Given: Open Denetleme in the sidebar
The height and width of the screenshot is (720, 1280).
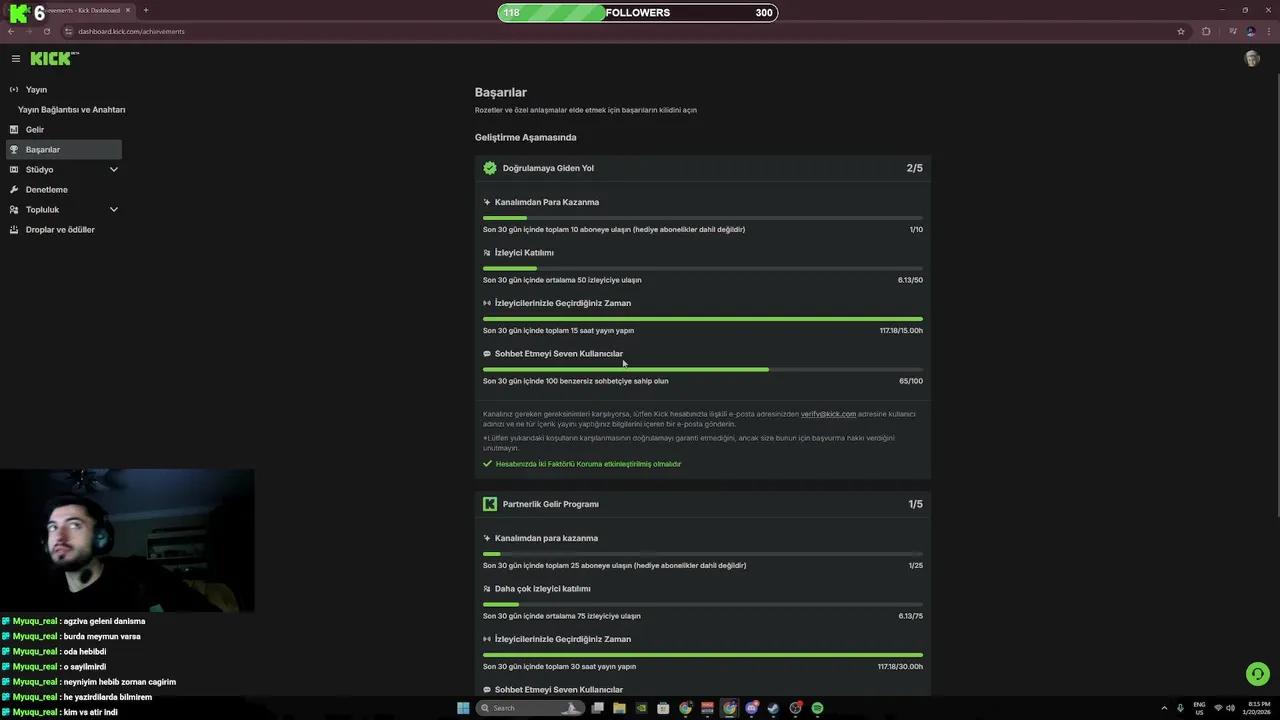Looking at the screenshot, I should click(46, 190).
